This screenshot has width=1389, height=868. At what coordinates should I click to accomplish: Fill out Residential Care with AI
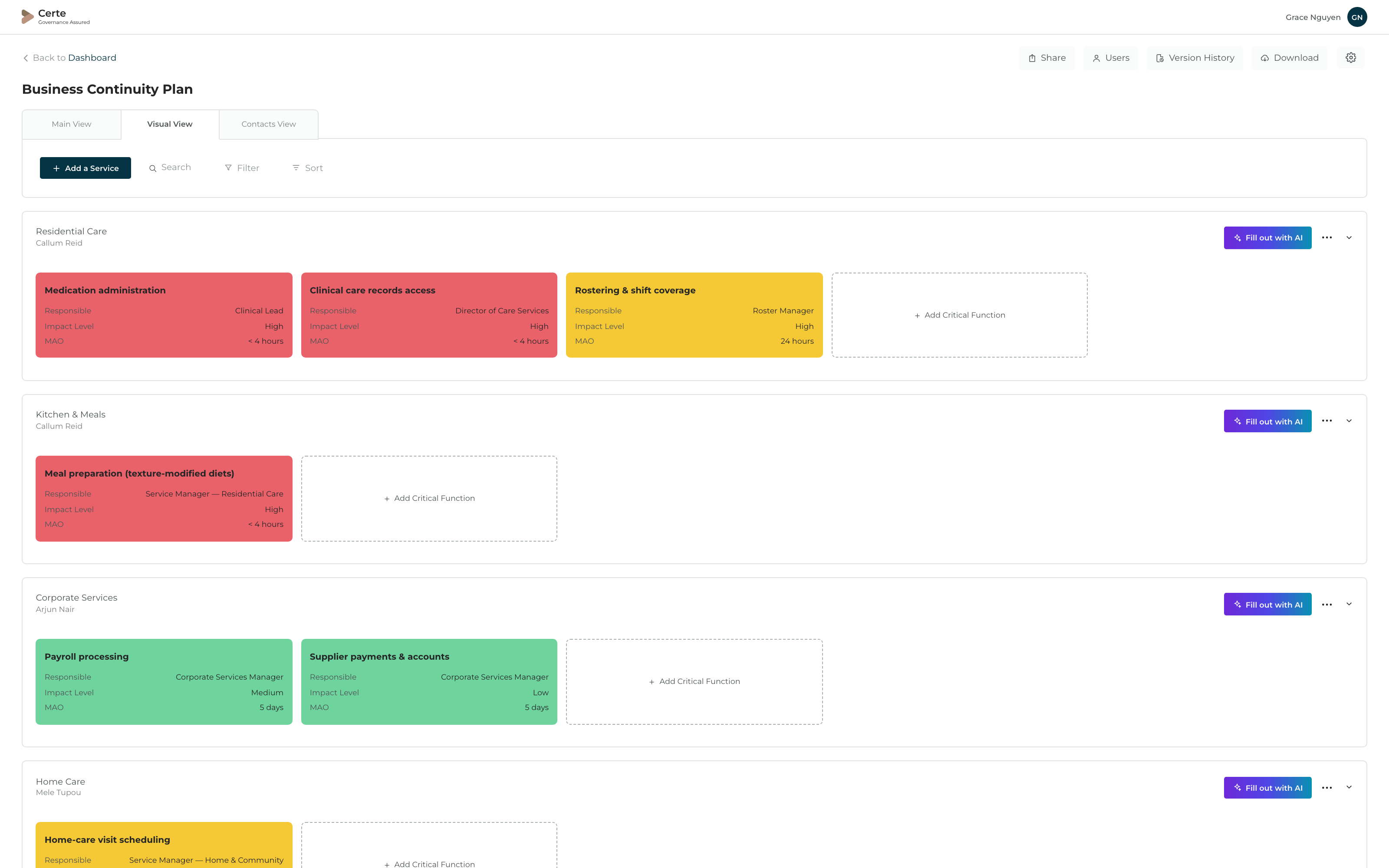tap(1267, 238)
